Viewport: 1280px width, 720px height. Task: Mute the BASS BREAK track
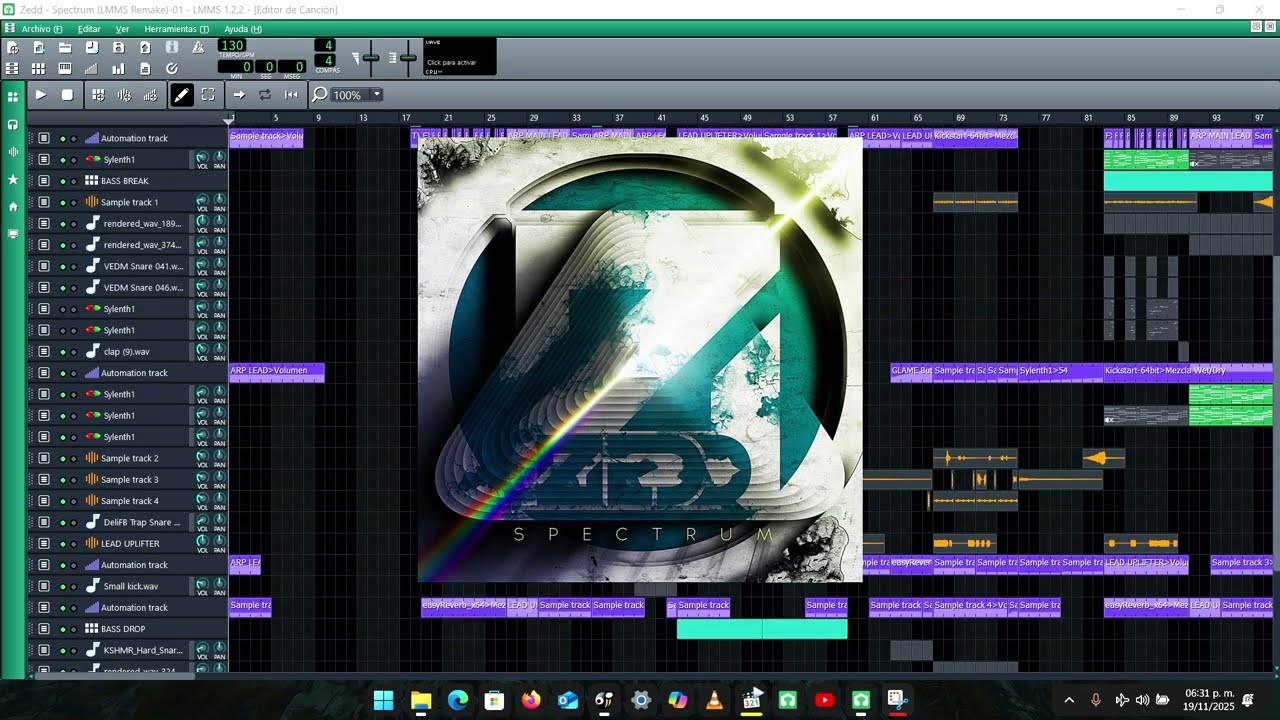click(x=63, y=181)
